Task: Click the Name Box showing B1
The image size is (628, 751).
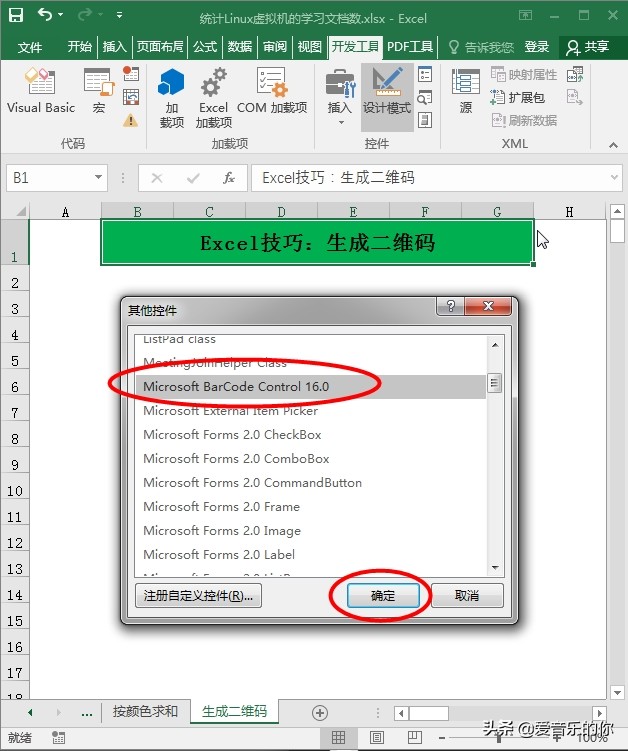Action: [50, 178]
